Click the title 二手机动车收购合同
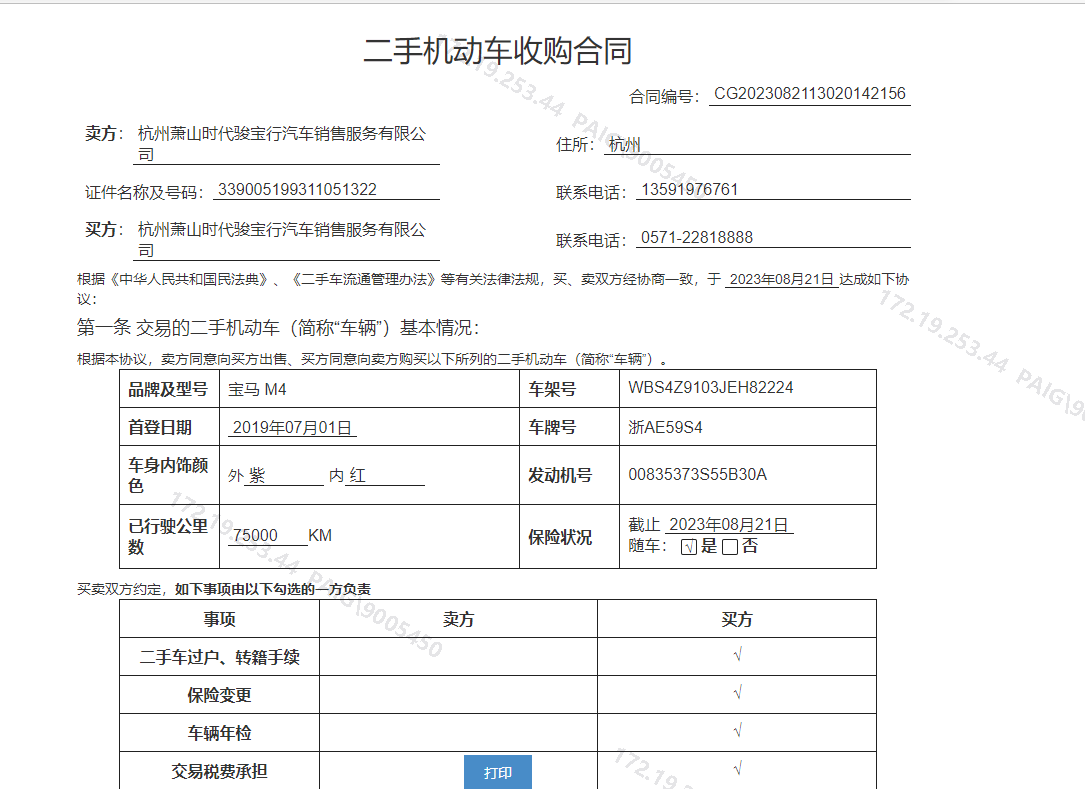Image resolution: width=1085 pixels, height=789 pixels. [498, 51]
